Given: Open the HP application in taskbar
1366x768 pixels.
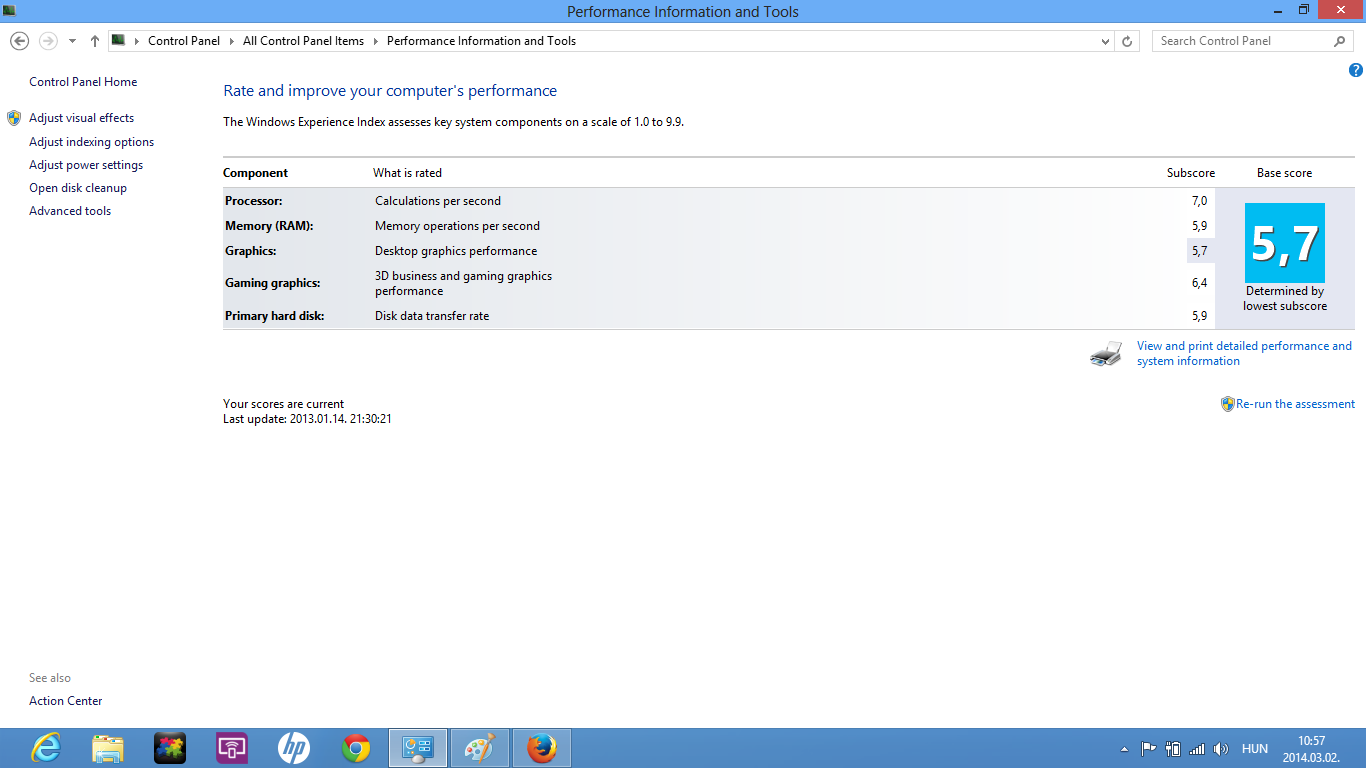Looking at the screenshot, I should click(x=293, y=748).
